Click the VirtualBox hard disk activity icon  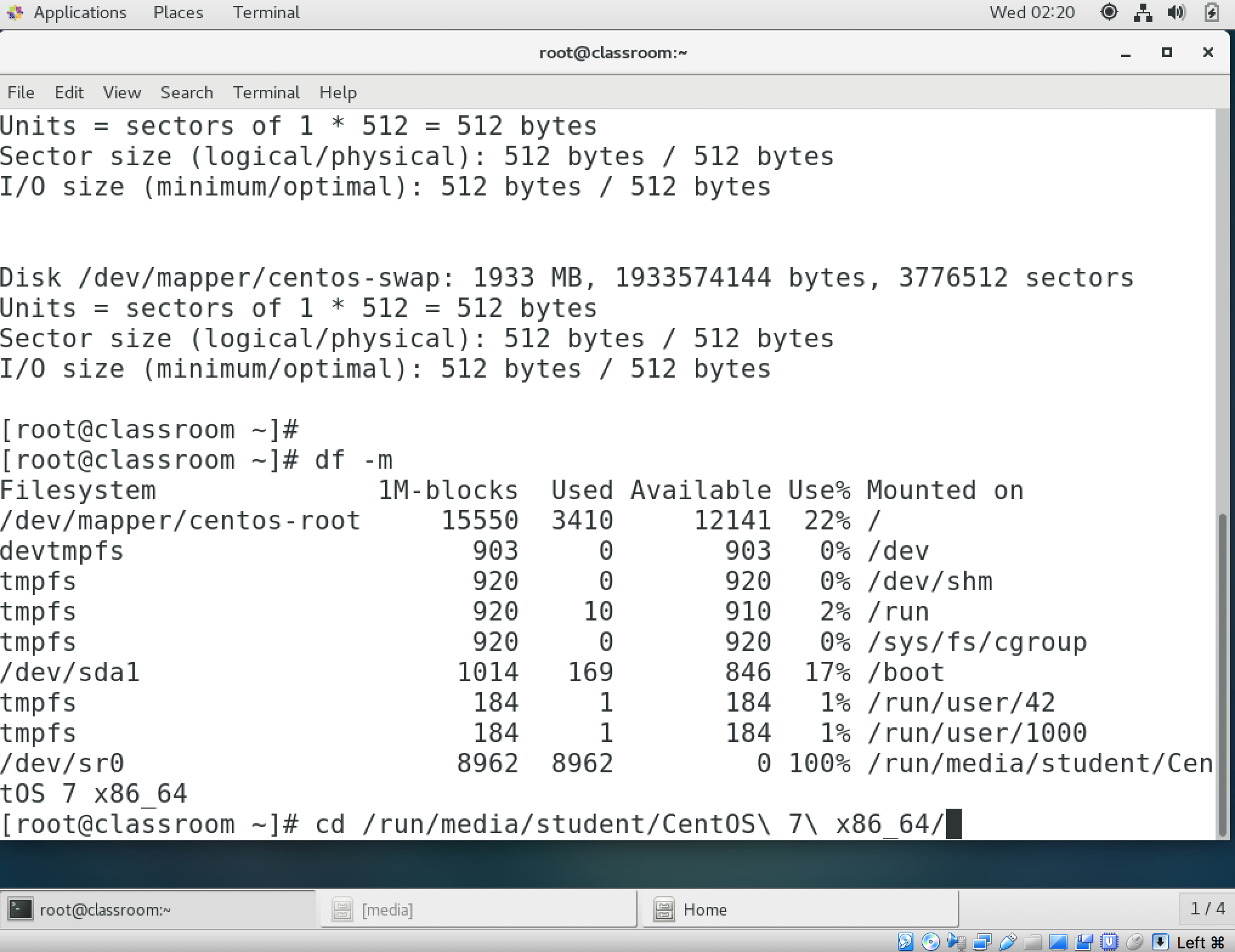905,942
